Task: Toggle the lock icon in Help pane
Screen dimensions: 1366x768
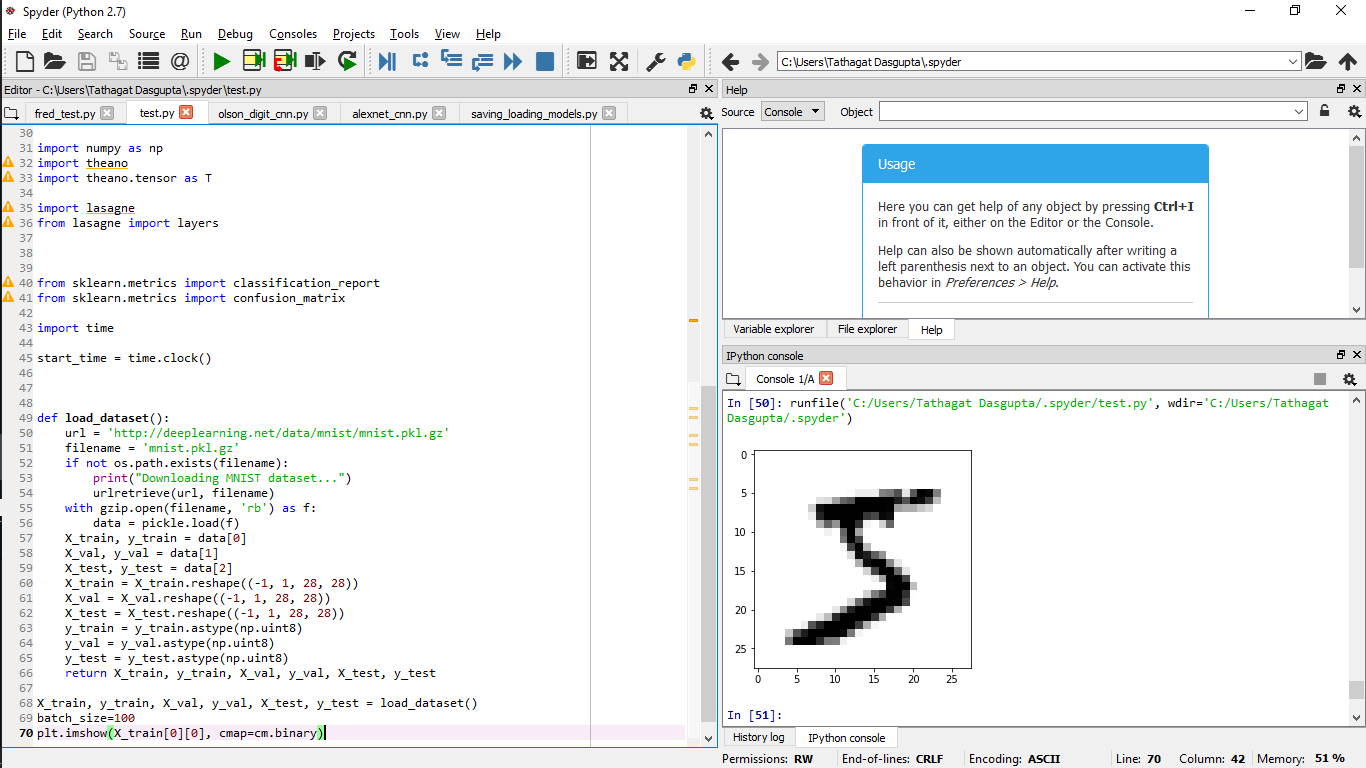Action: pyautogui.click(x=1325, y=112)
